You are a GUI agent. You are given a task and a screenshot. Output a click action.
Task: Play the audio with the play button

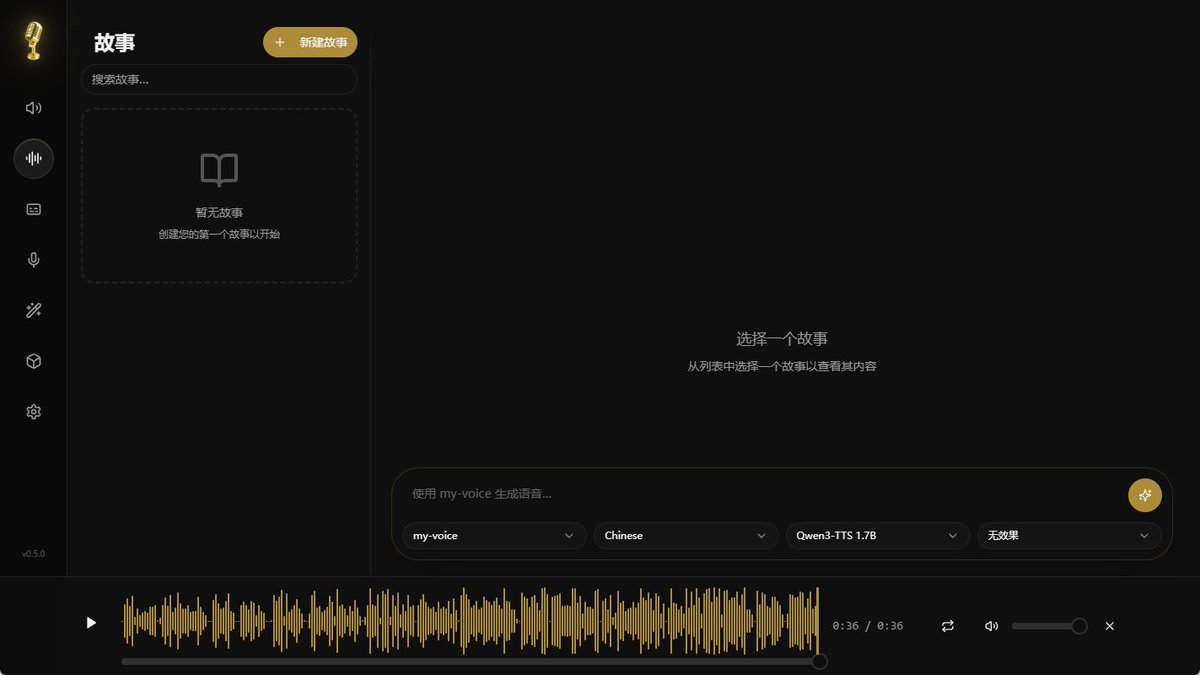[91, 622]
